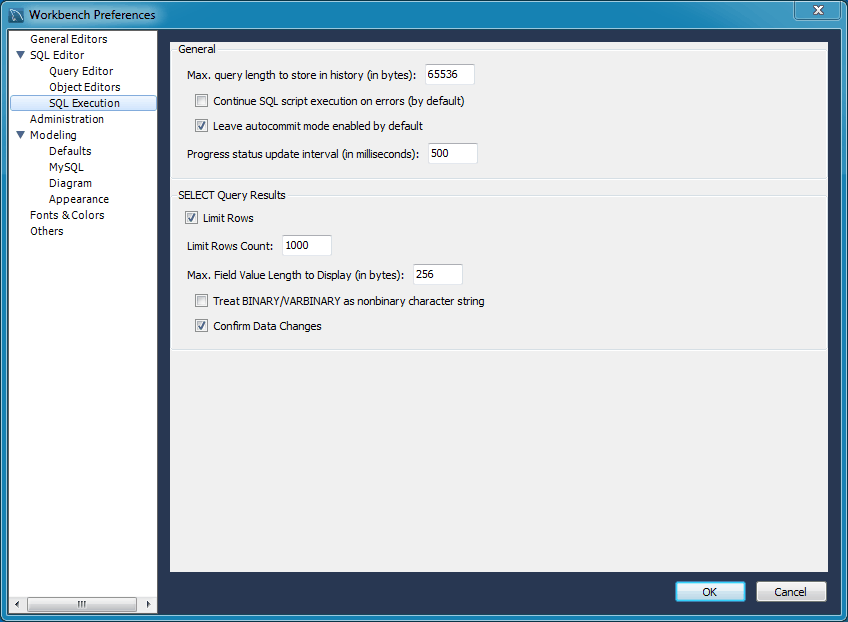Enable Treat BINARY/VARBINARY as nonbinary string
The width and height of the screenshot is (848, 622).
point(201,301)
